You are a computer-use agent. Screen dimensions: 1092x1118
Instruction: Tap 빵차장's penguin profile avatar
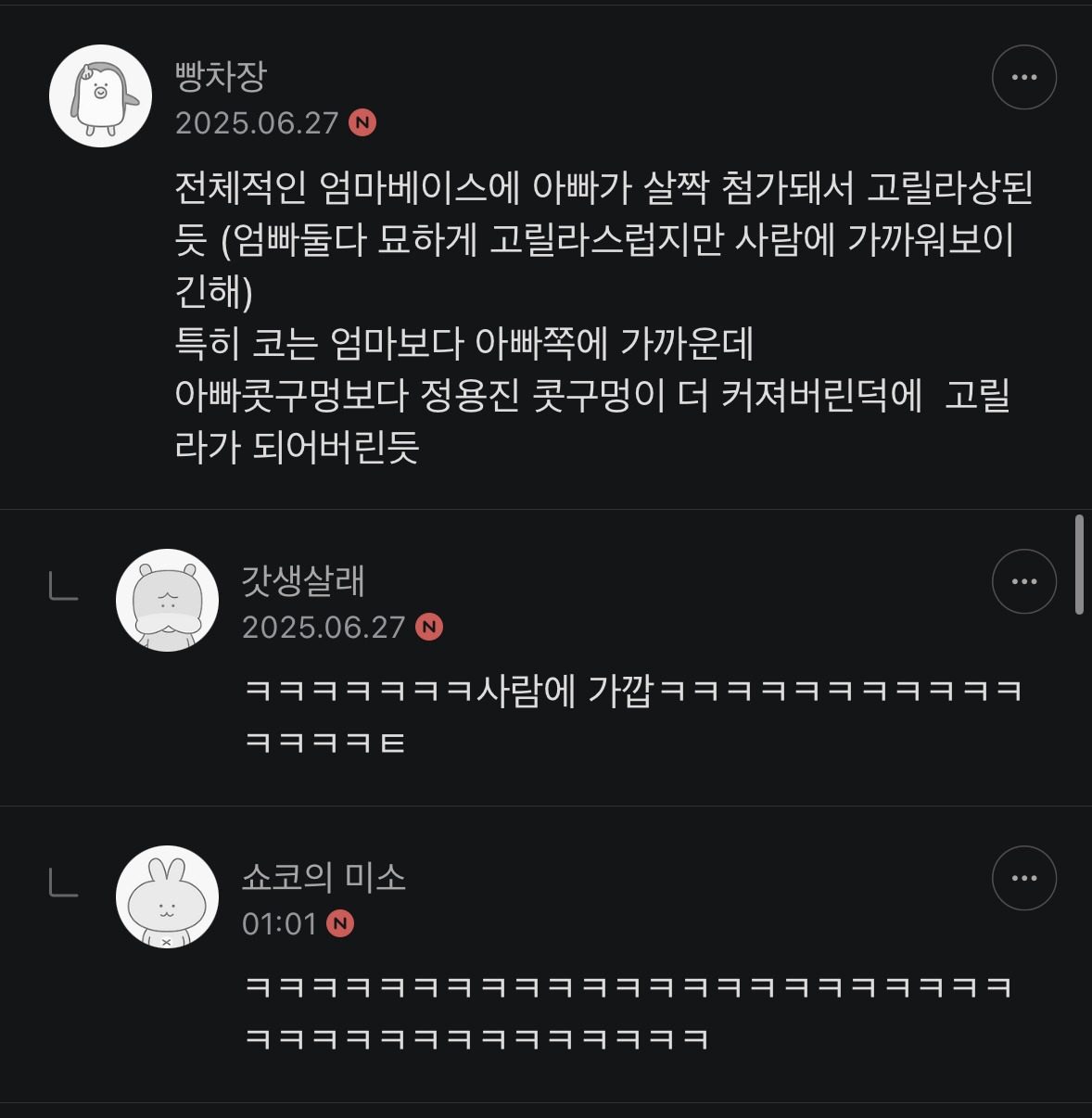pyautogui.click(x=100, y=95)
